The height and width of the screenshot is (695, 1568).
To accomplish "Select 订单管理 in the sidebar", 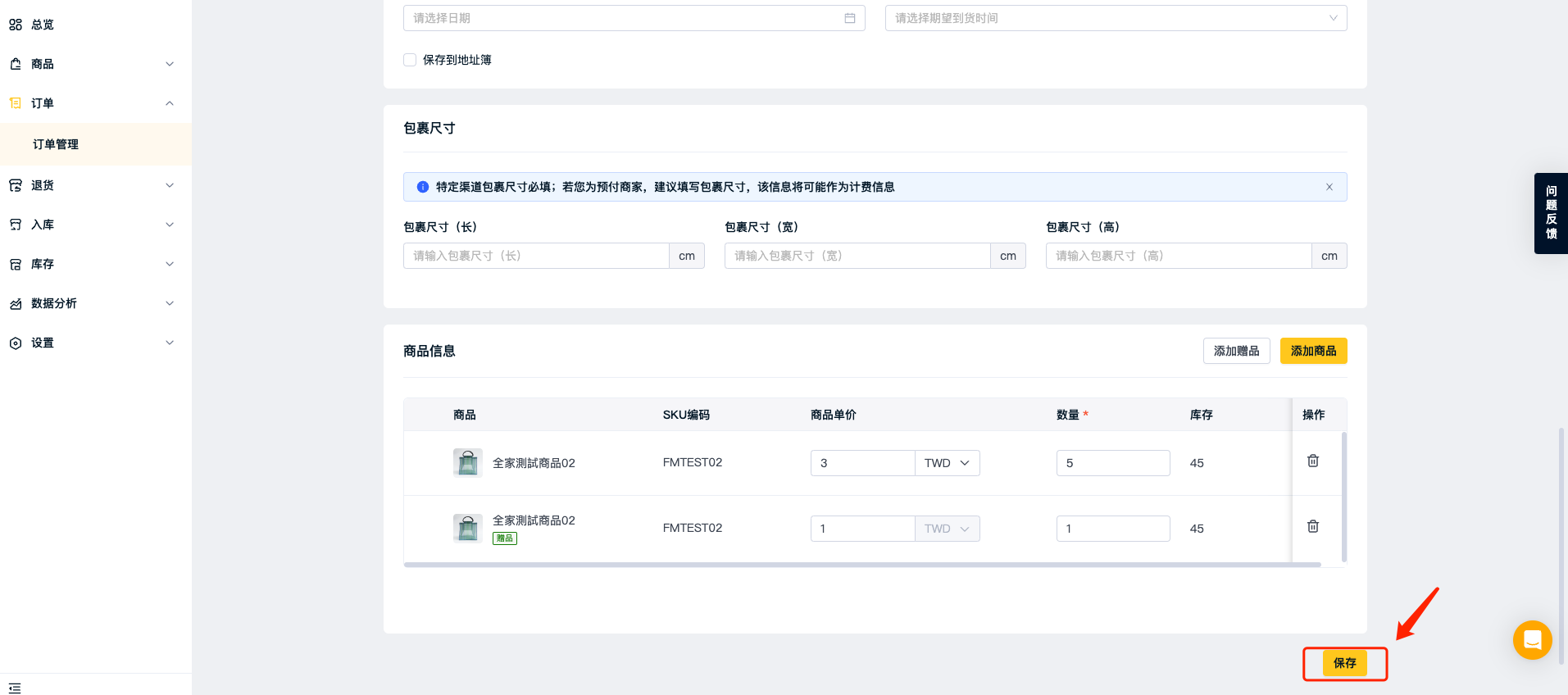I will pyautogui.click(x=56, y=144).
